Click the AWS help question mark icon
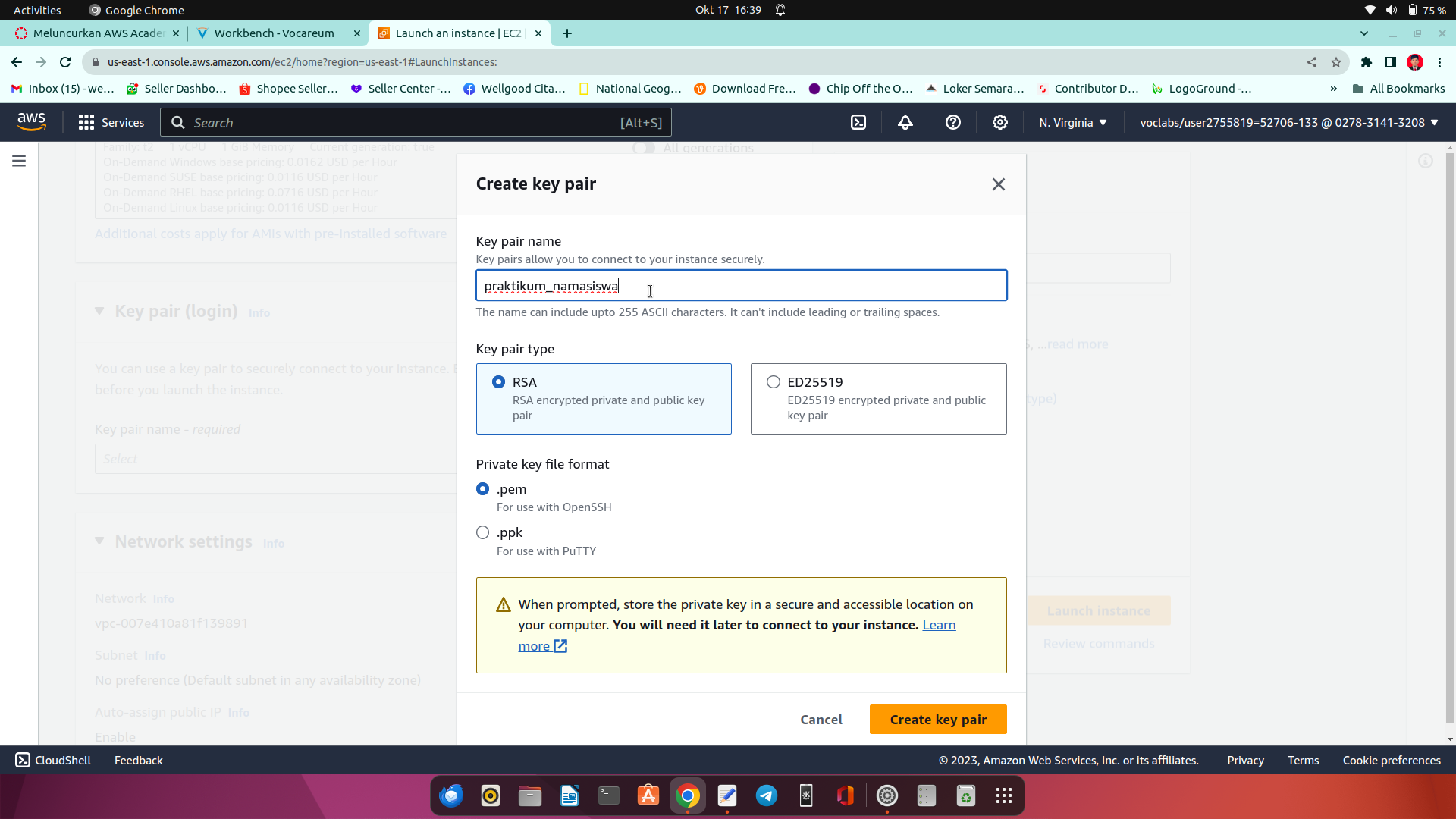The width and height of the screenshot is (1456, 819). pyautogui.click(x=952, y=122)
